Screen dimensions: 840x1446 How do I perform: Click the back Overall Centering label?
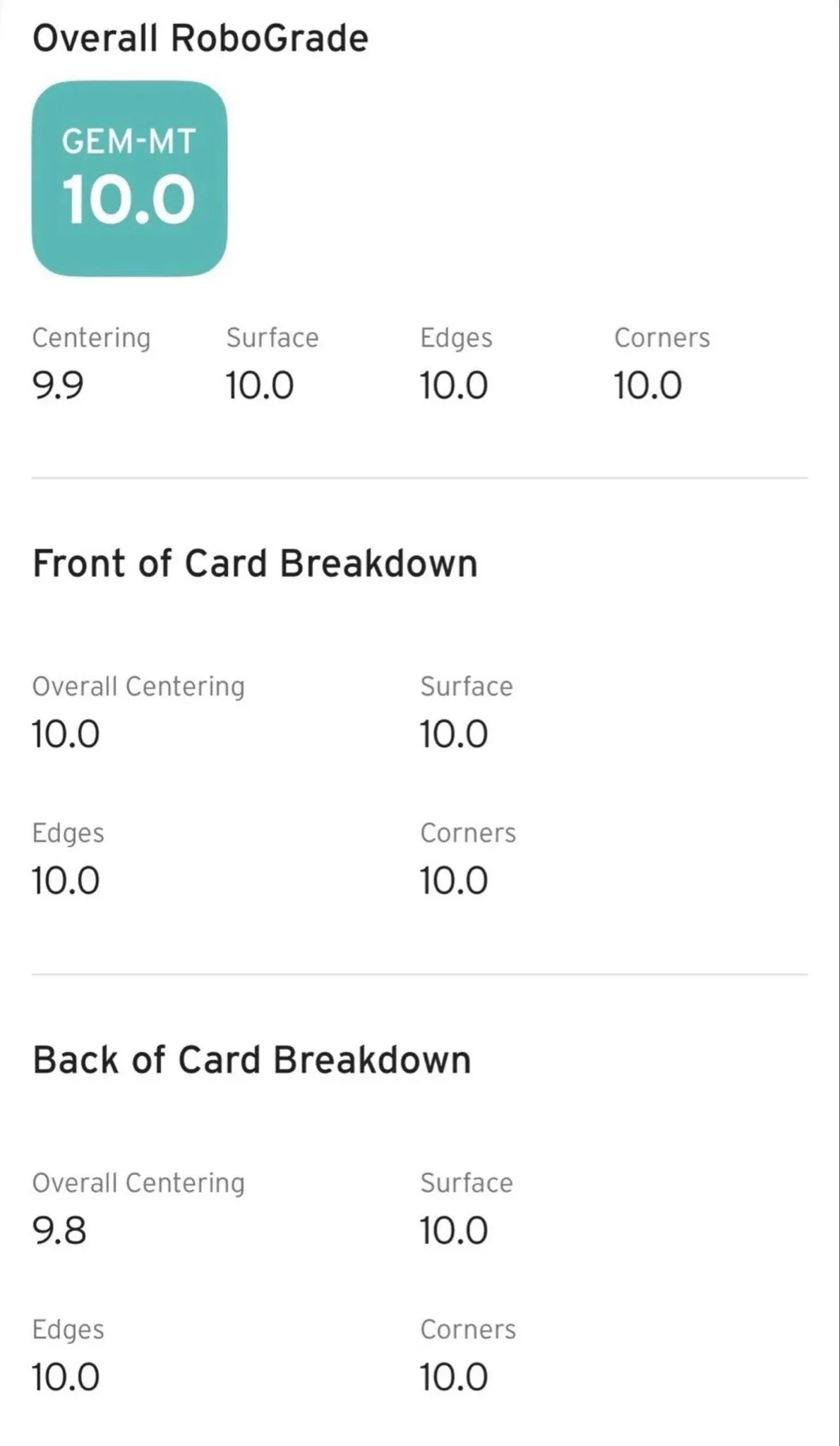click(138, 1183)
